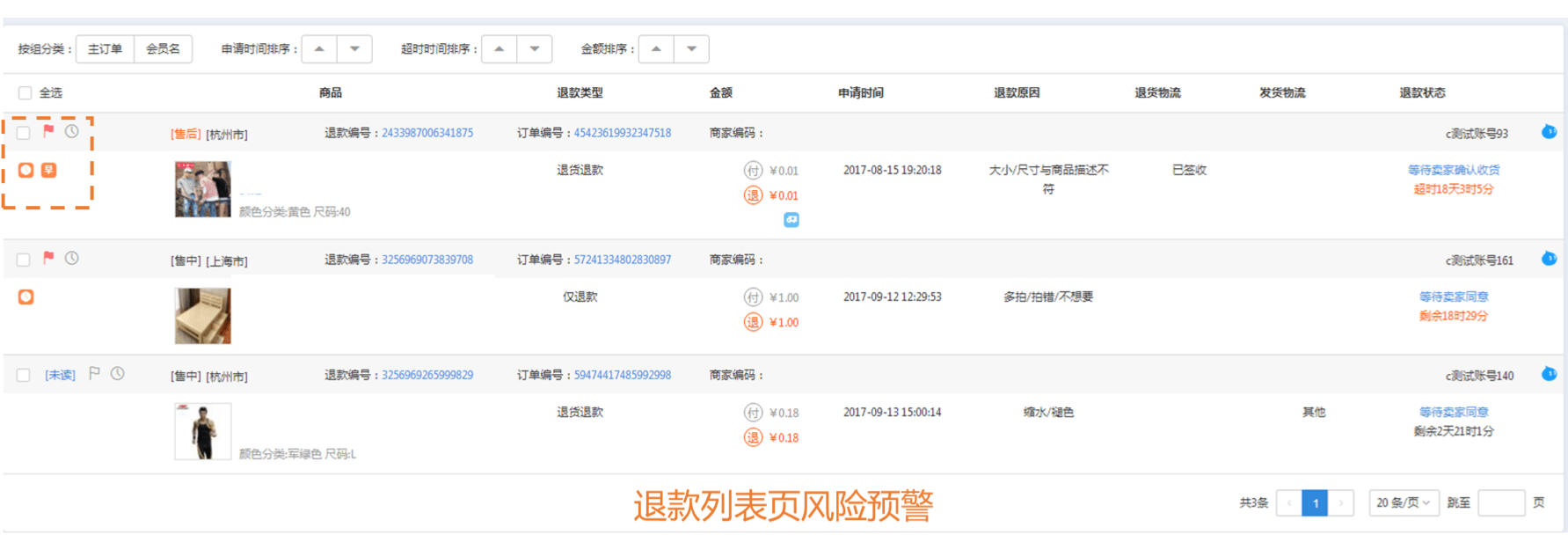Click 付 paid icon next to ¥0.18
This screenshot has width=1568, height=542.
[753, 413]
